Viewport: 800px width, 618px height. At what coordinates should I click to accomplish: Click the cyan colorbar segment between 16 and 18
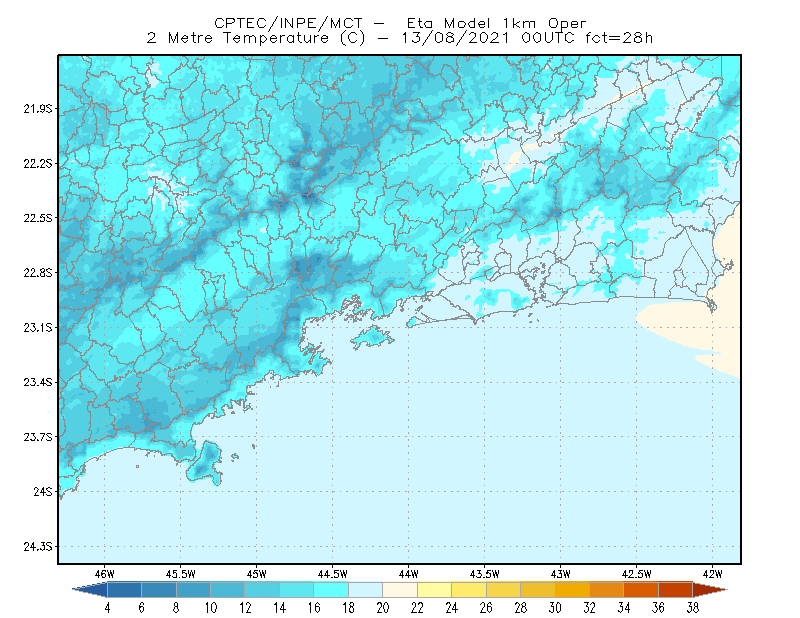(x=331, y=590)
